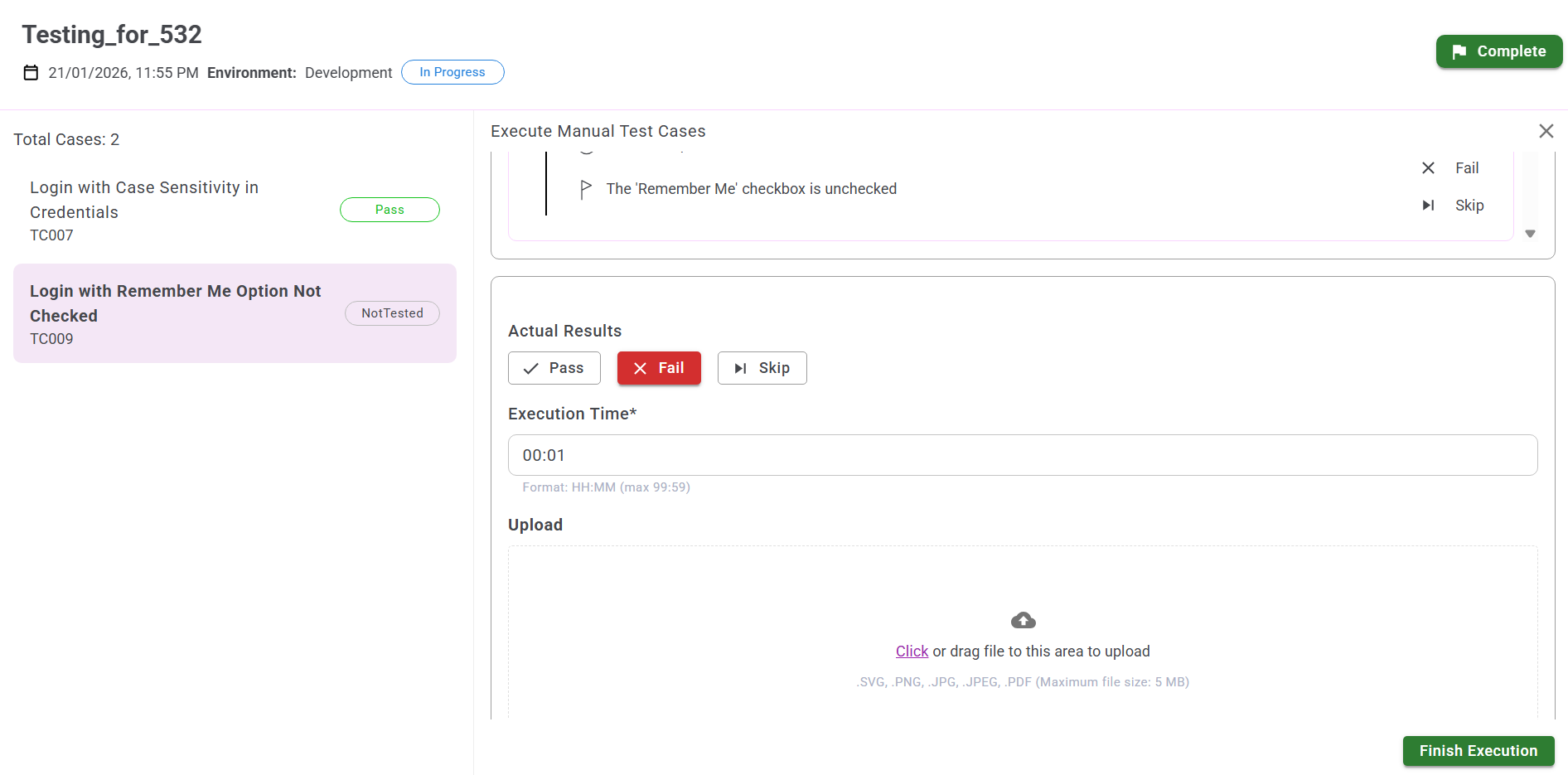The width and height of the screenshot is (1568, 775).
Task: Click the calendar icon beside the date
Action: coord(31,73)
